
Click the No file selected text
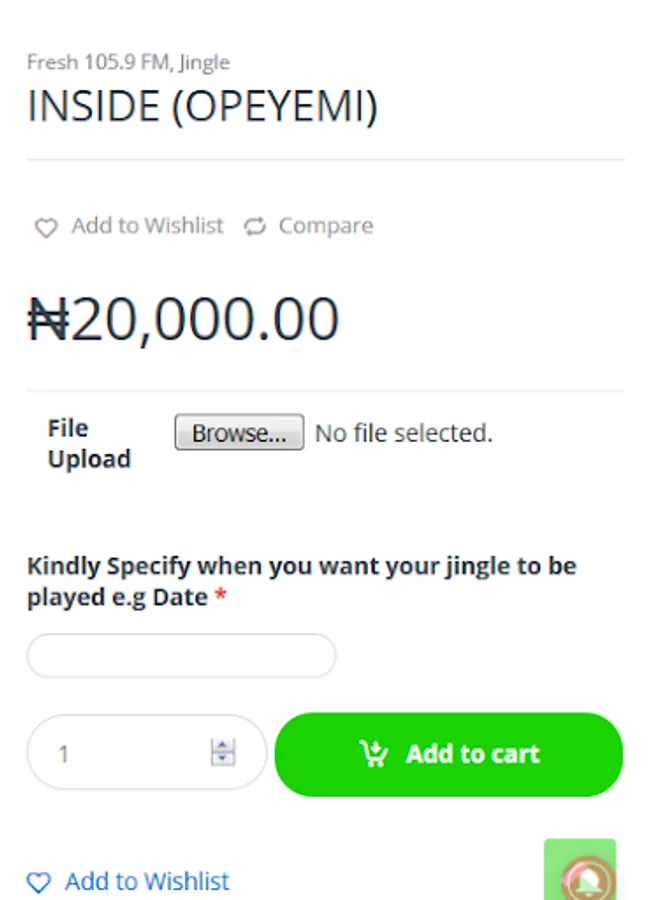click(x=403, y=433)
